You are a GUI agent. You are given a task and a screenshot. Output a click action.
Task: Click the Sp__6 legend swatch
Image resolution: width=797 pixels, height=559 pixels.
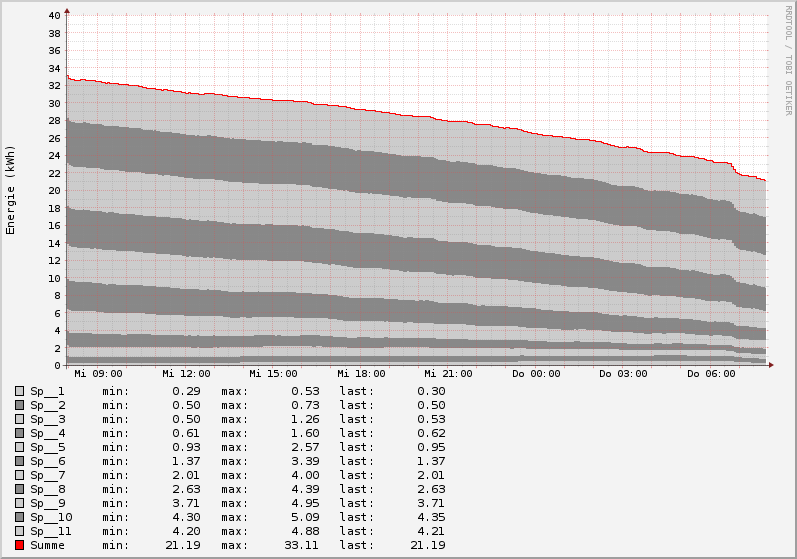pos(19,461)
